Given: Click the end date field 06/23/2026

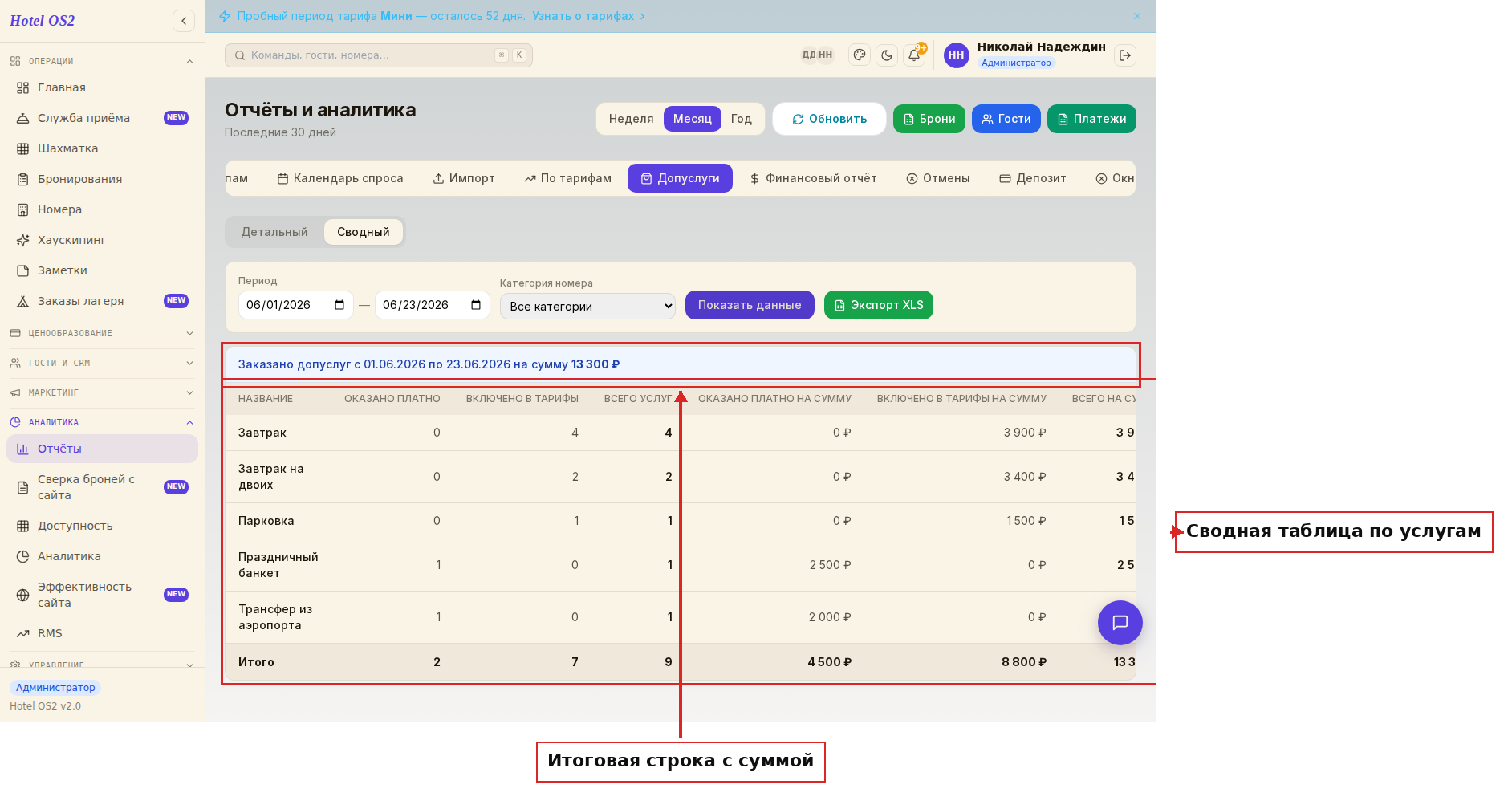Looking at the screenshot, I should pyautogui.click(x=432, y=305).
